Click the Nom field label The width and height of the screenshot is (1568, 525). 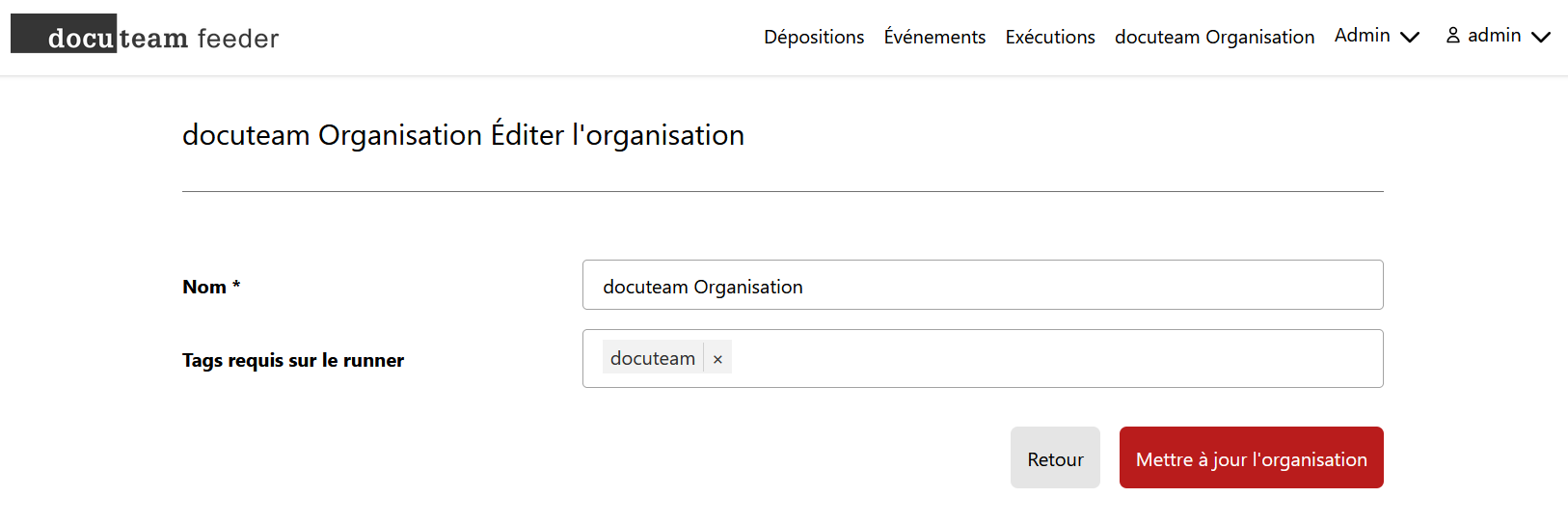[211, 287]
